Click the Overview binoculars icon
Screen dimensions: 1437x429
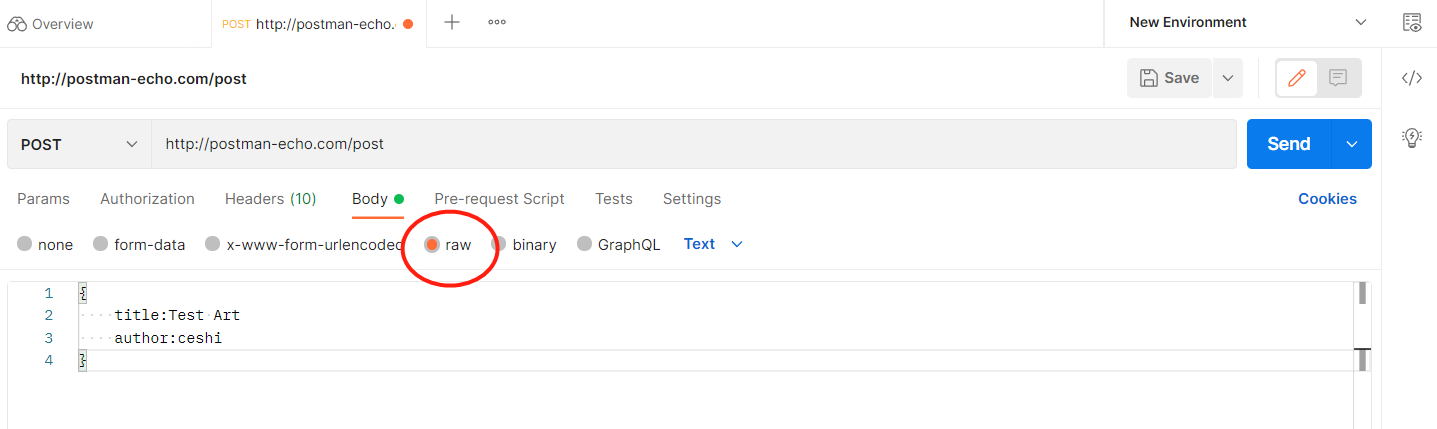[16, 23]
